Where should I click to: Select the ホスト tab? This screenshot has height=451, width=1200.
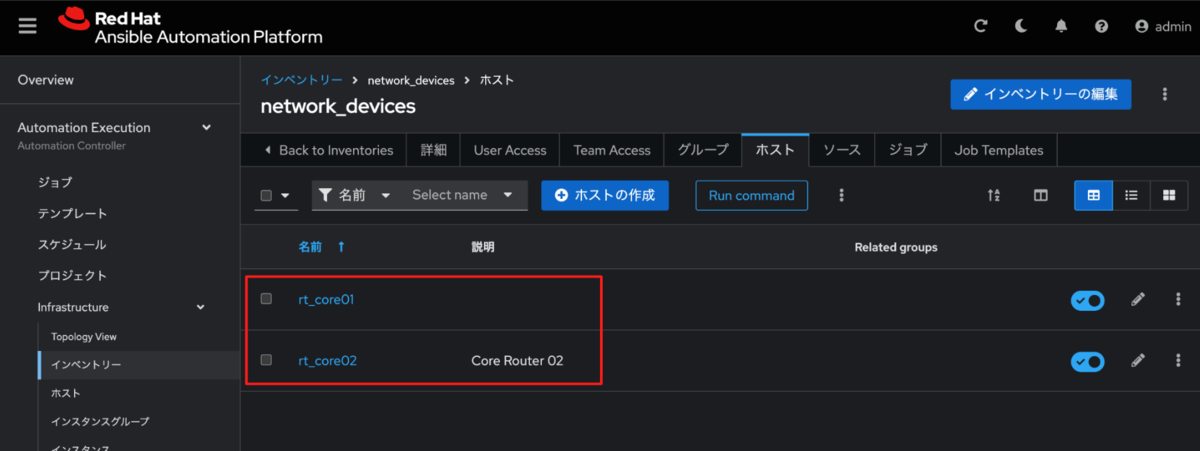[x=775, y=150]
